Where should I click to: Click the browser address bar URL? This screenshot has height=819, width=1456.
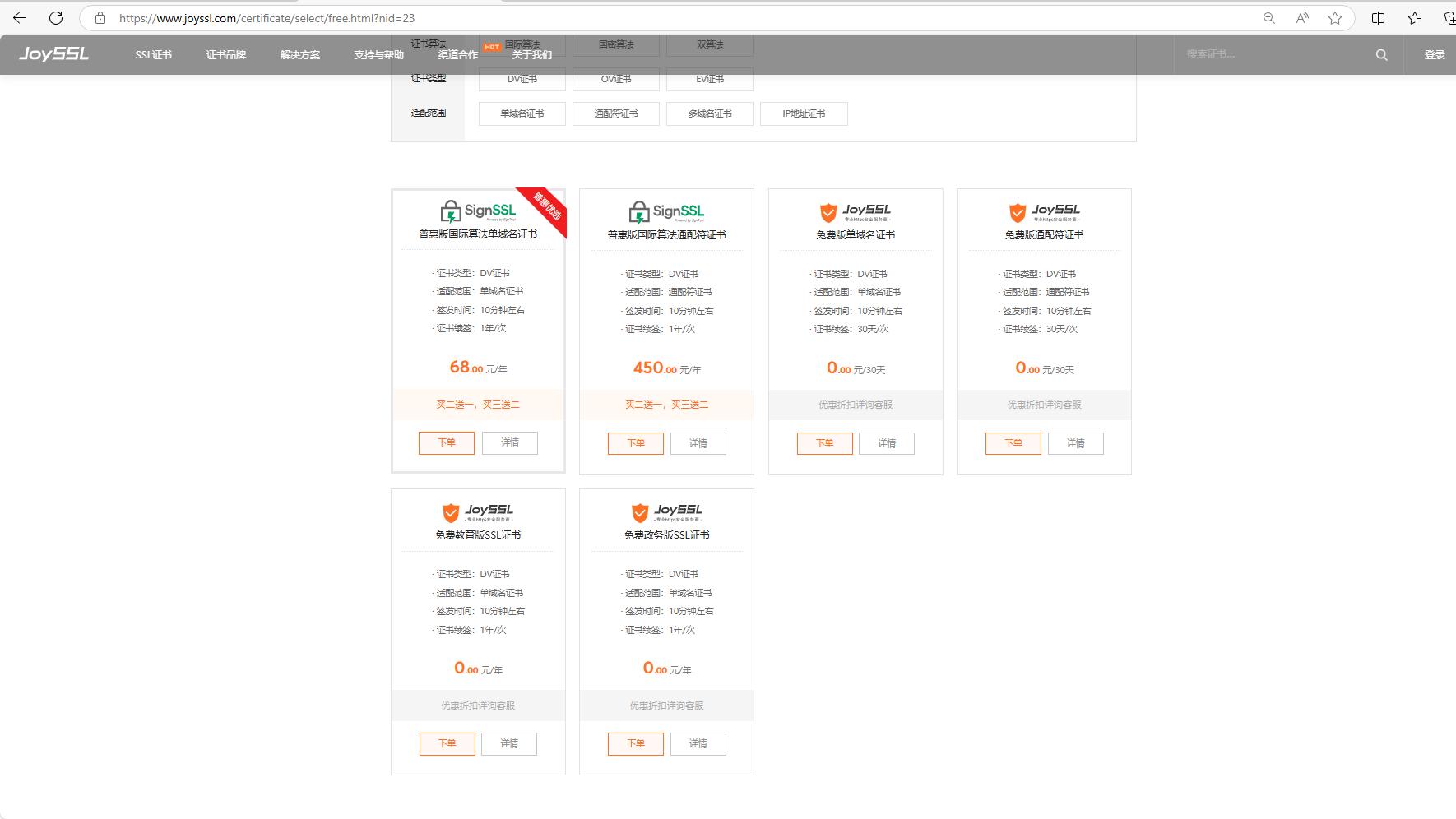tap(267, 17)
